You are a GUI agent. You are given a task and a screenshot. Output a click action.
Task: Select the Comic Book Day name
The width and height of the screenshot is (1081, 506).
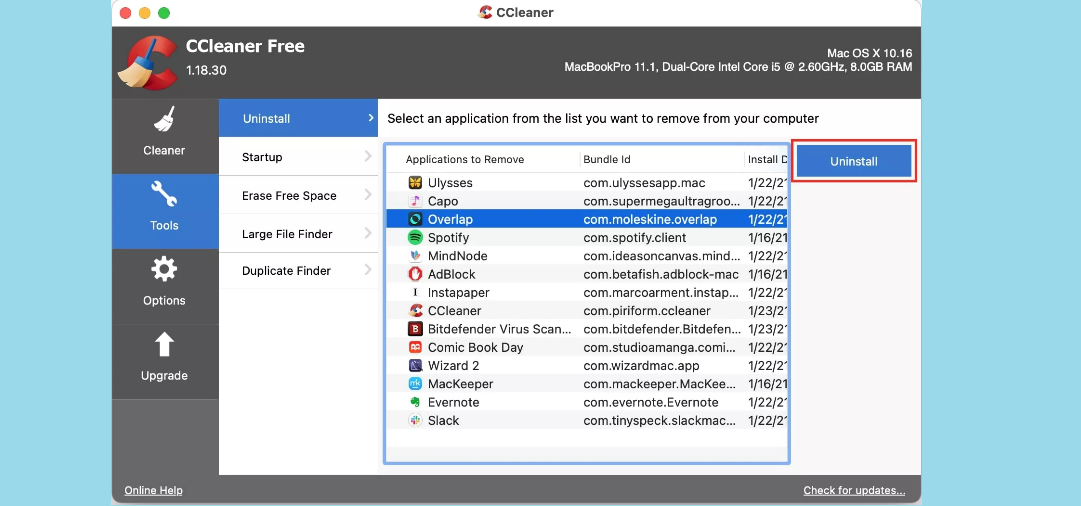tap(475, 347)
